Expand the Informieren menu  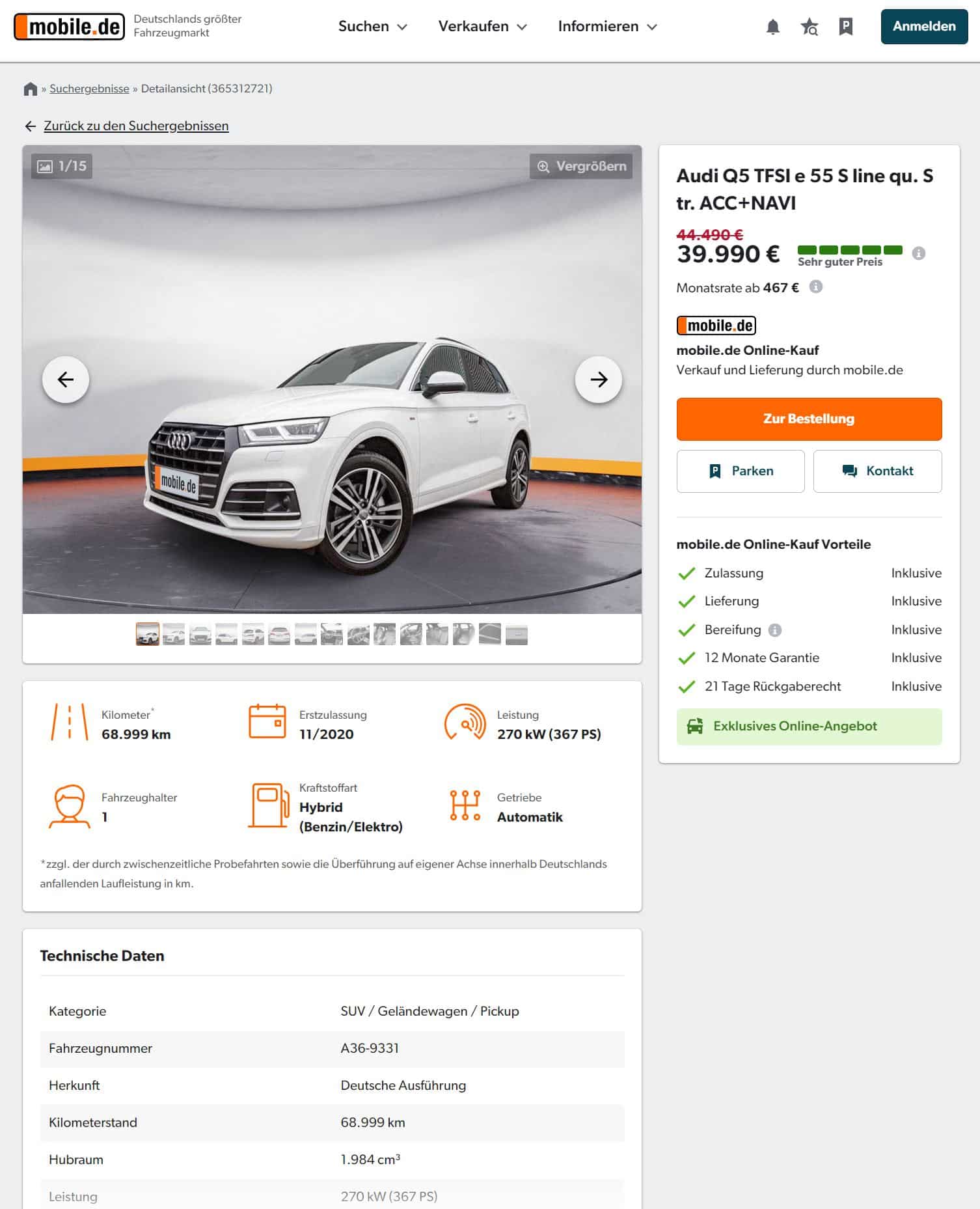tap(608, 27)
